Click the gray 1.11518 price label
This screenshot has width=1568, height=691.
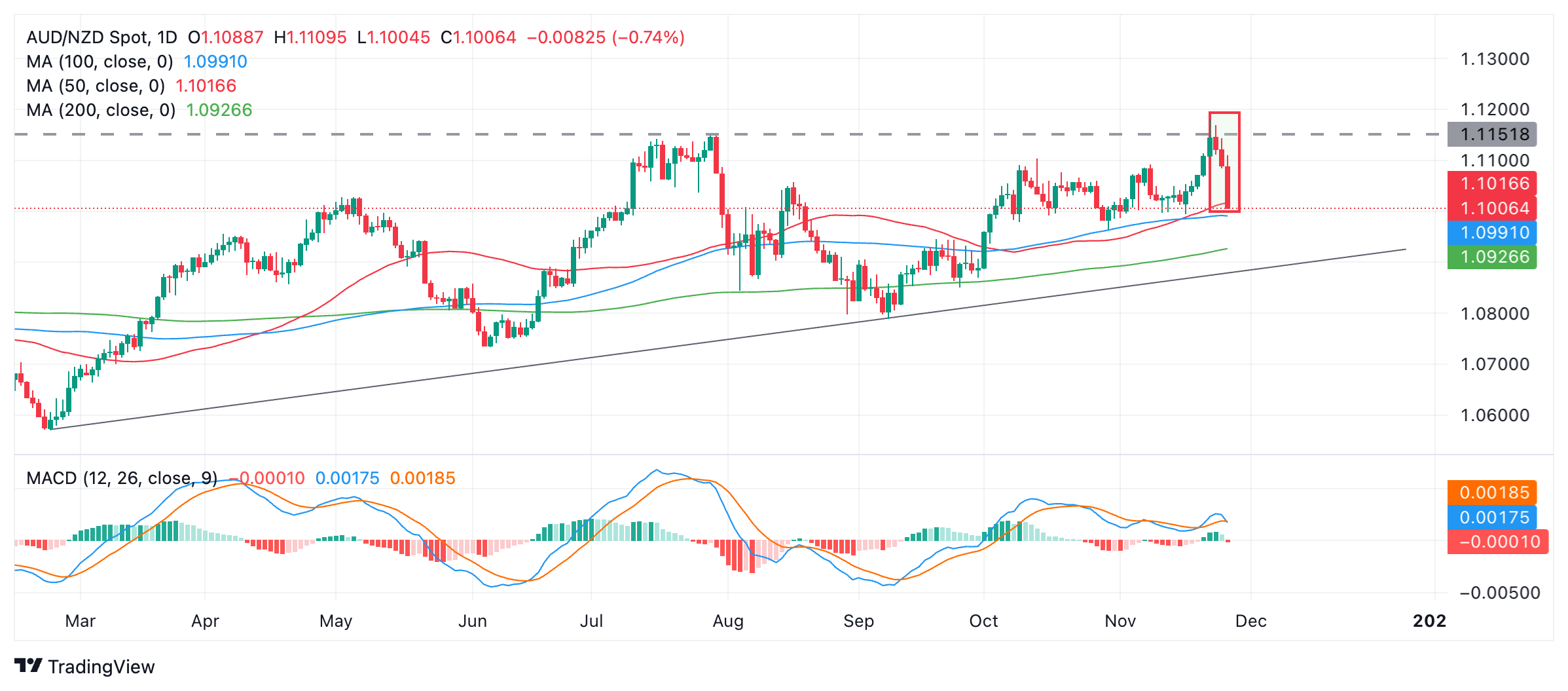[1492, 134]
